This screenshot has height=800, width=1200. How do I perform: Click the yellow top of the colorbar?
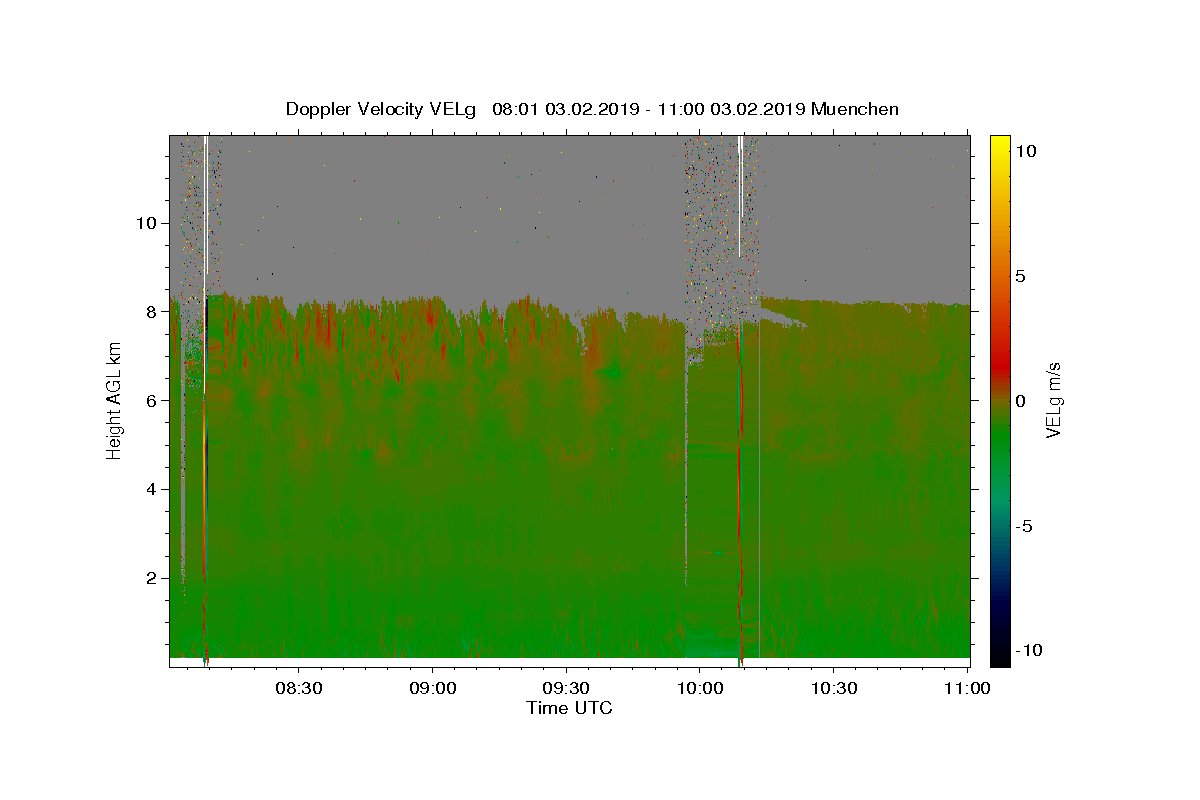[1000, 143]
